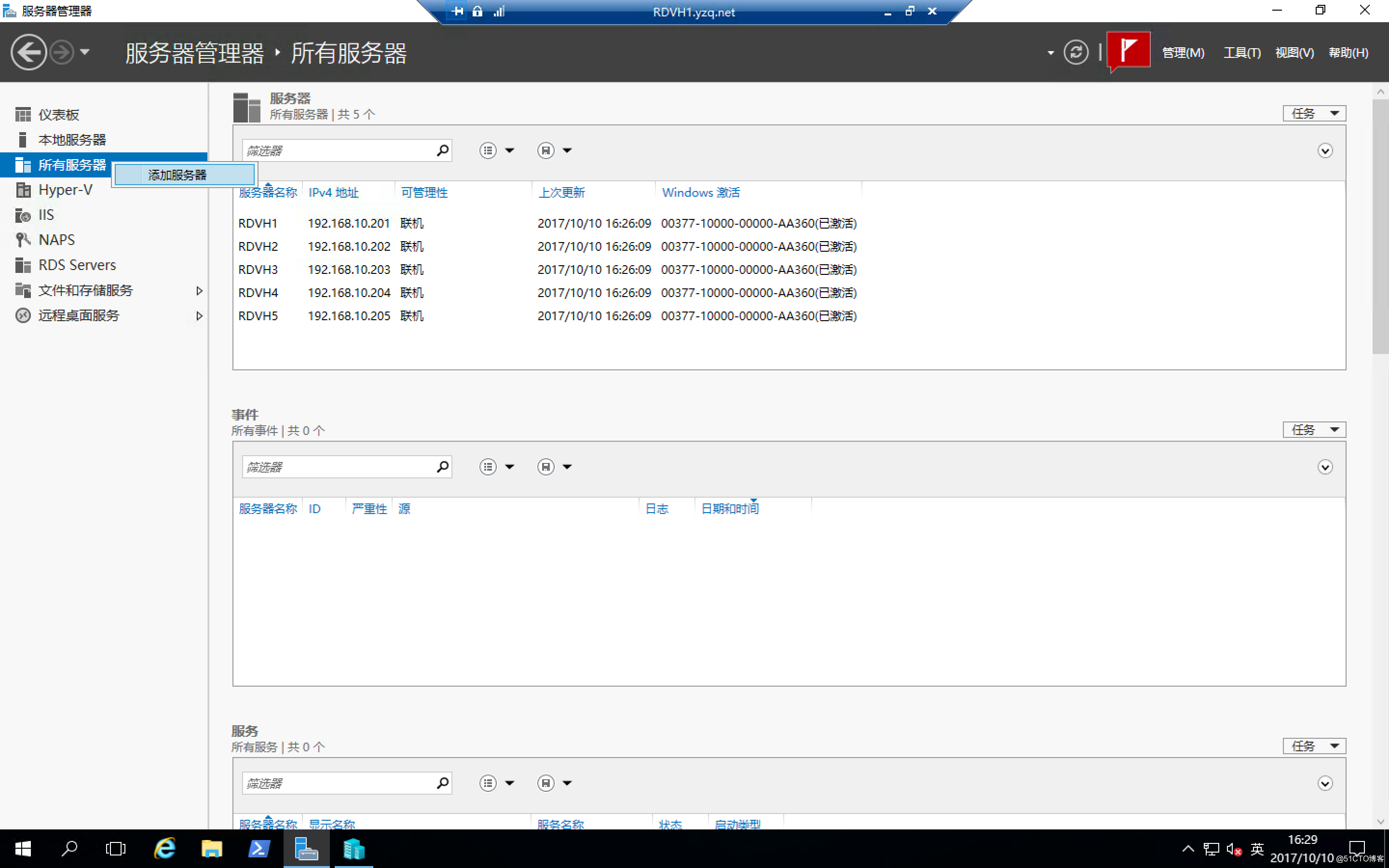1389x868 pixels.
Task: Open the 视图(V) menu
Action: pos(1294,53)
